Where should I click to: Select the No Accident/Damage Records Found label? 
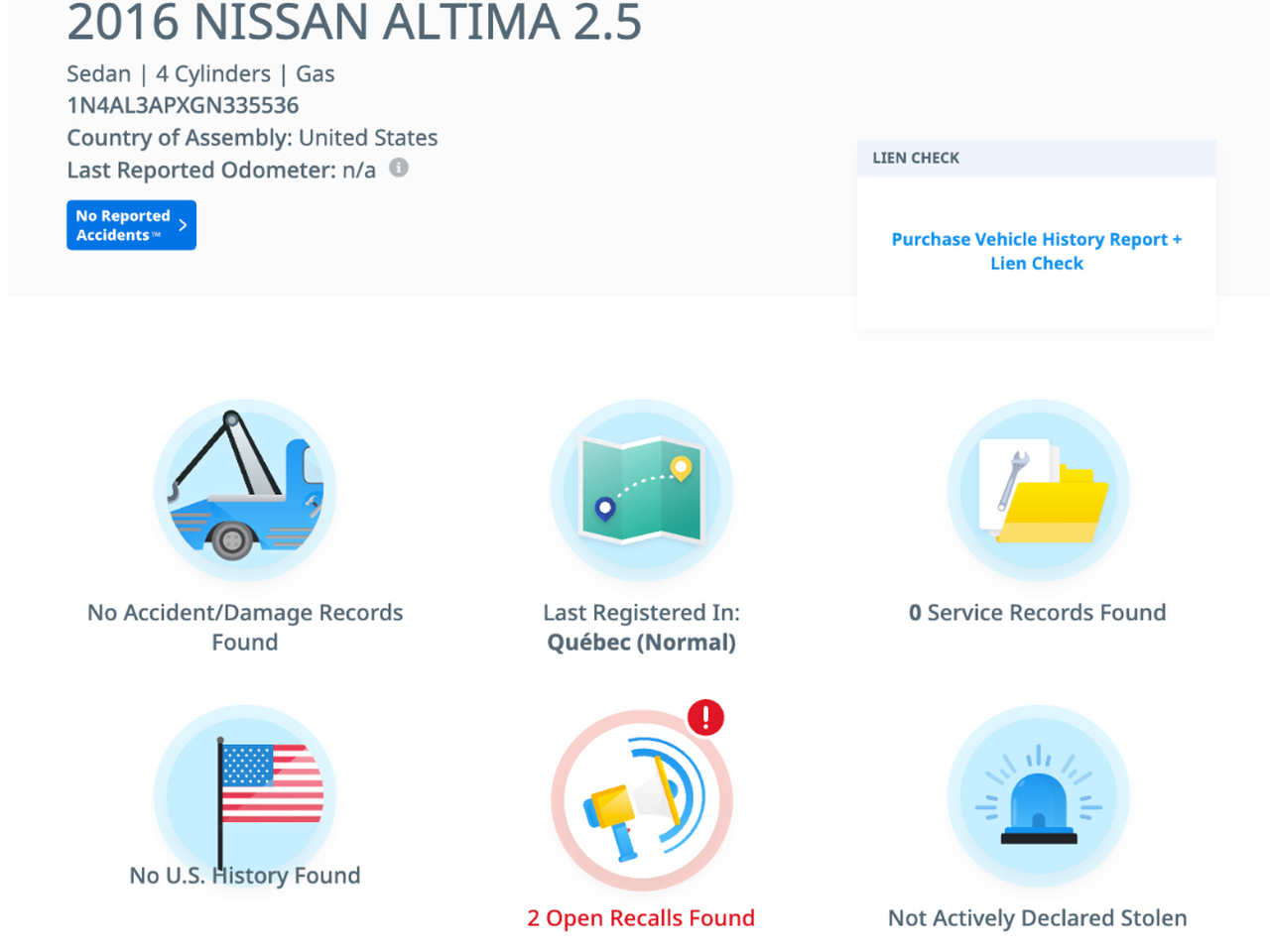coord(245,627)
